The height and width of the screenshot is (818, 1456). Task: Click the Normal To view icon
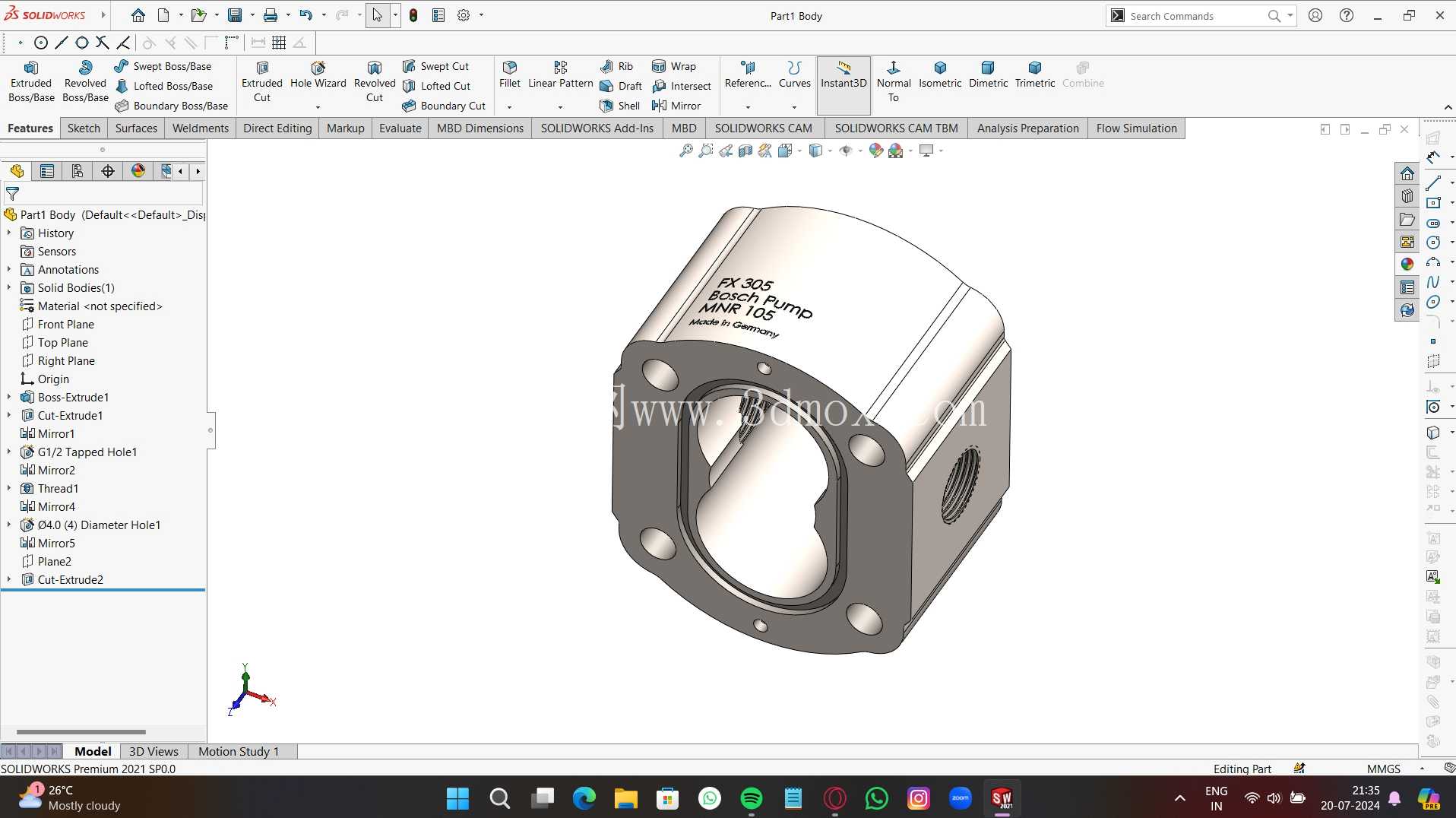[894, 81]
